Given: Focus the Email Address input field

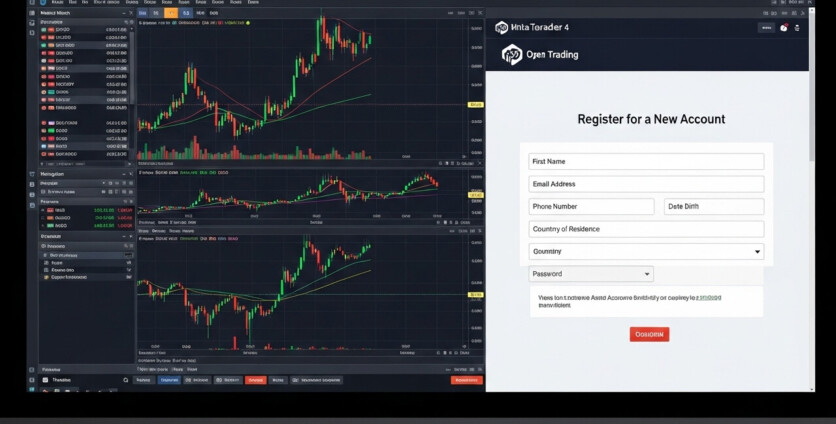Looking at the screenshot, I should 646,184.
